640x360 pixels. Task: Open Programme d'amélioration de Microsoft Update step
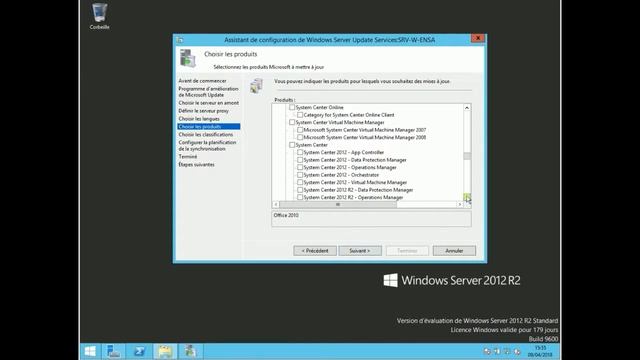coord(208,92)
